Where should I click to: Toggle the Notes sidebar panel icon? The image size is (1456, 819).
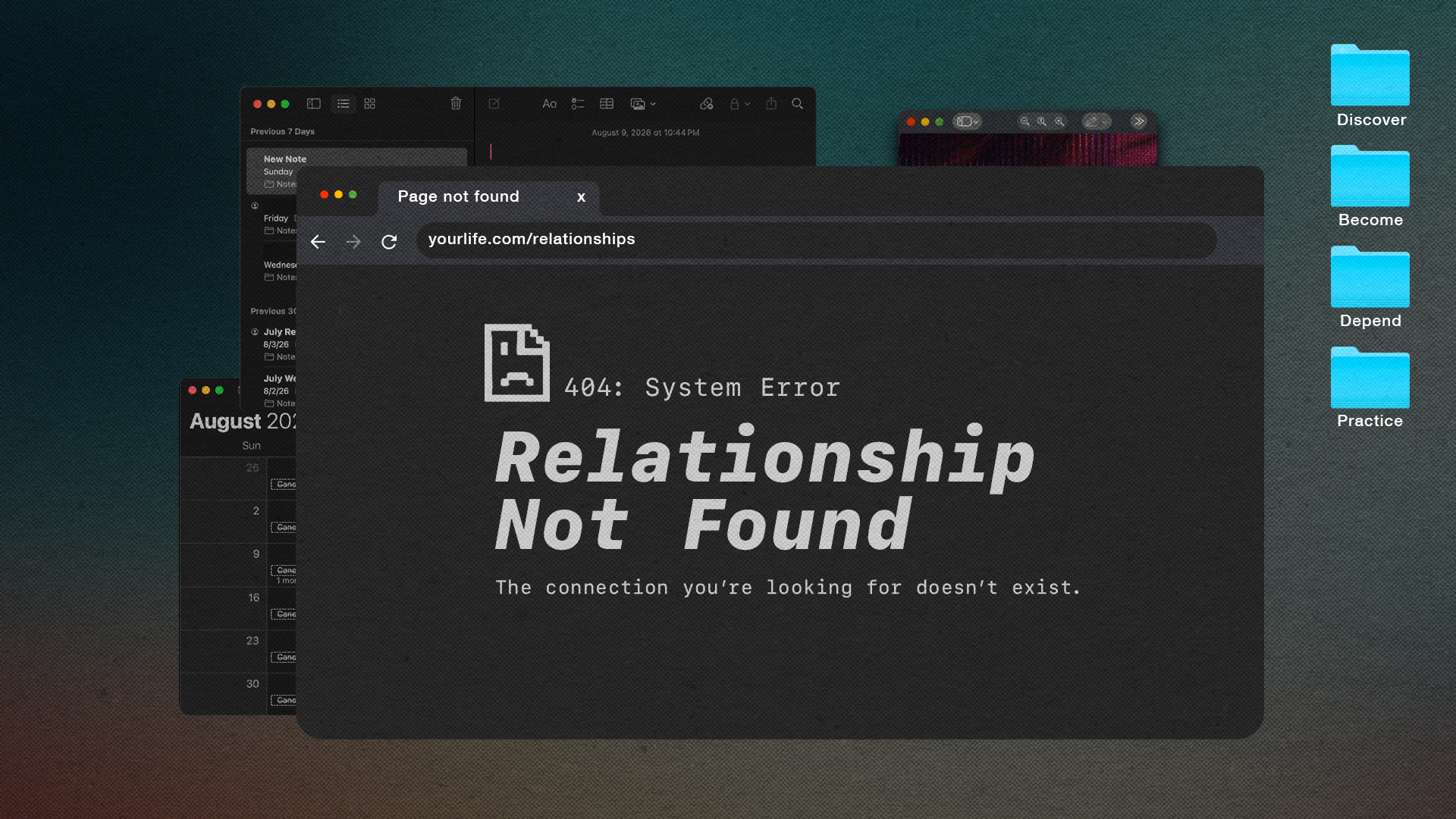coord(314,104)
